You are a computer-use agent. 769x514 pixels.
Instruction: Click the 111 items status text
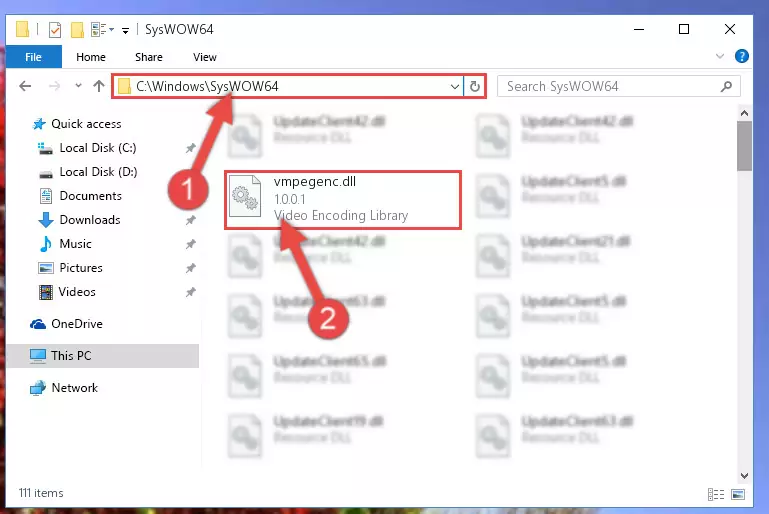41,493
